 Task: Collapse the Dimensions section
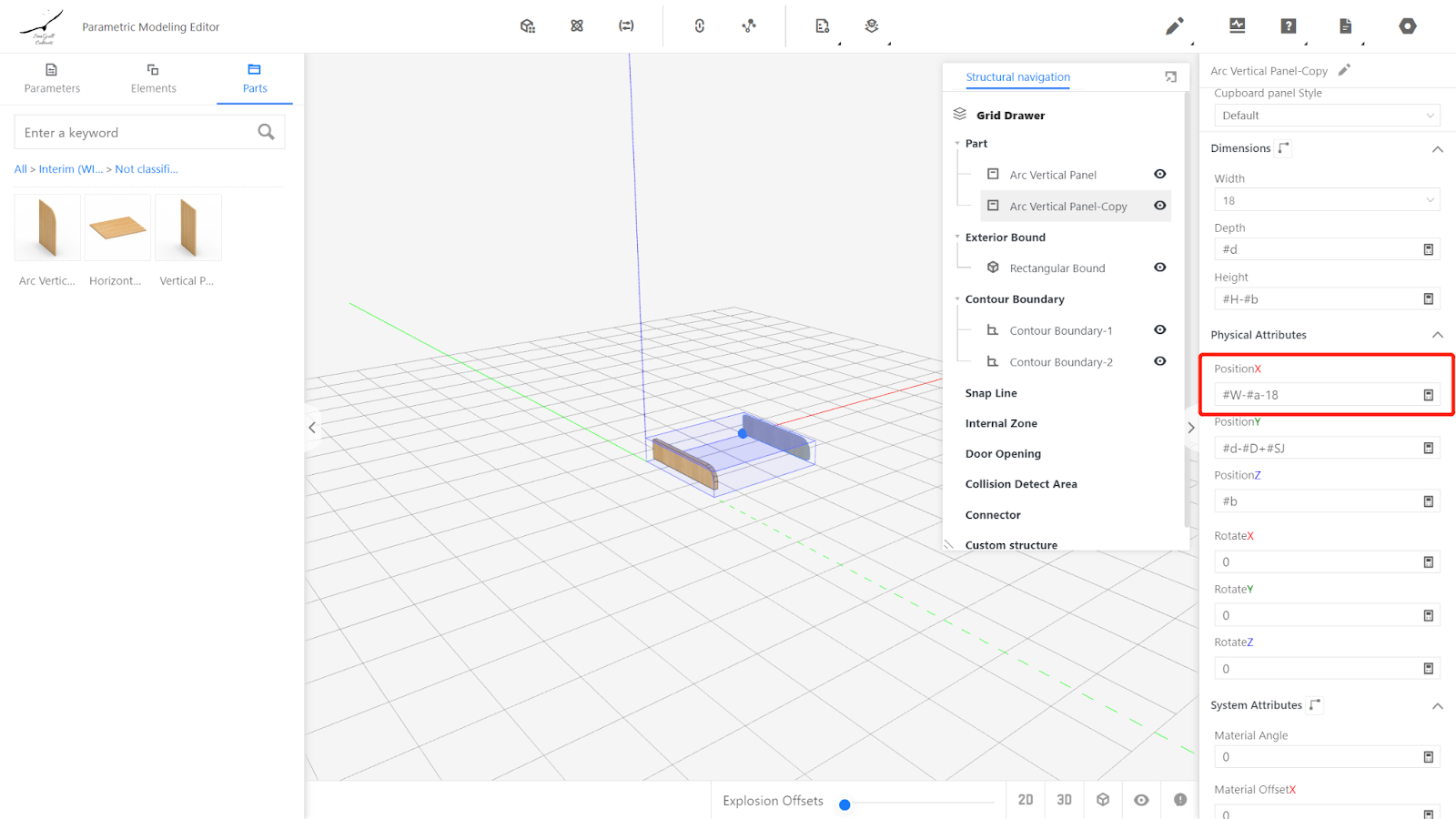coord(1437,149)
